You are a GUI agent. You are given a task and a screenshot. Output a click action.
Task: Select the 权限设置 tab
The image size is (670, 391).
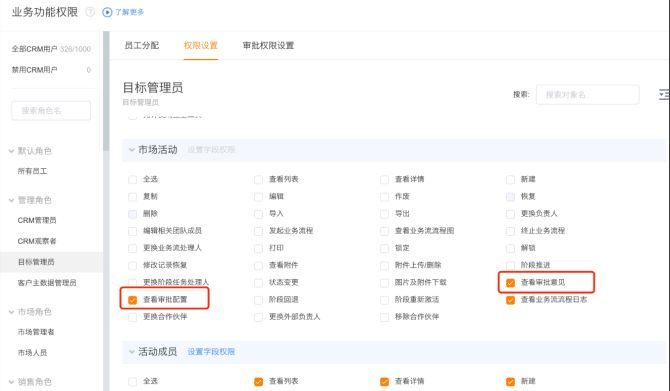[x=201, y=45]
